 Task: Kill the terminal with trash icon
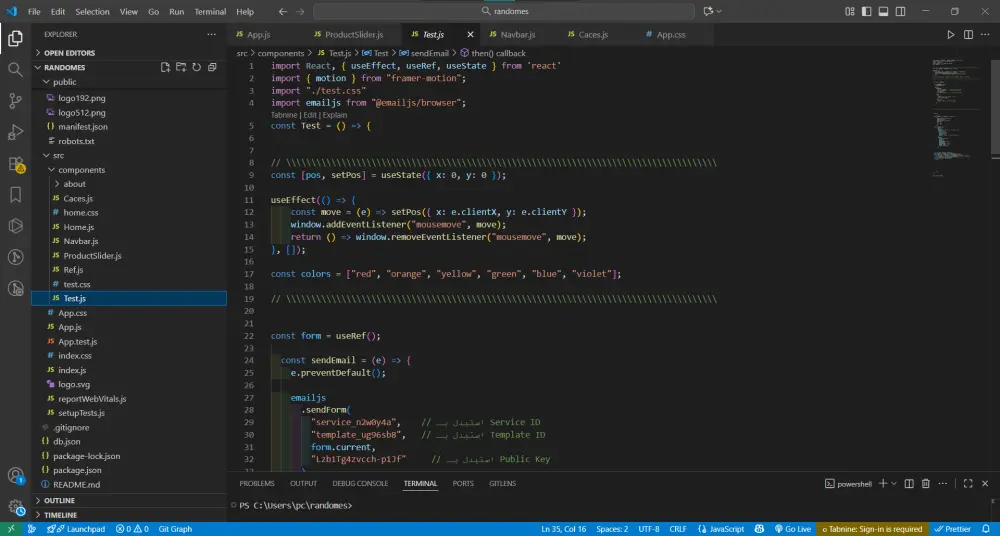pos(926,484)
